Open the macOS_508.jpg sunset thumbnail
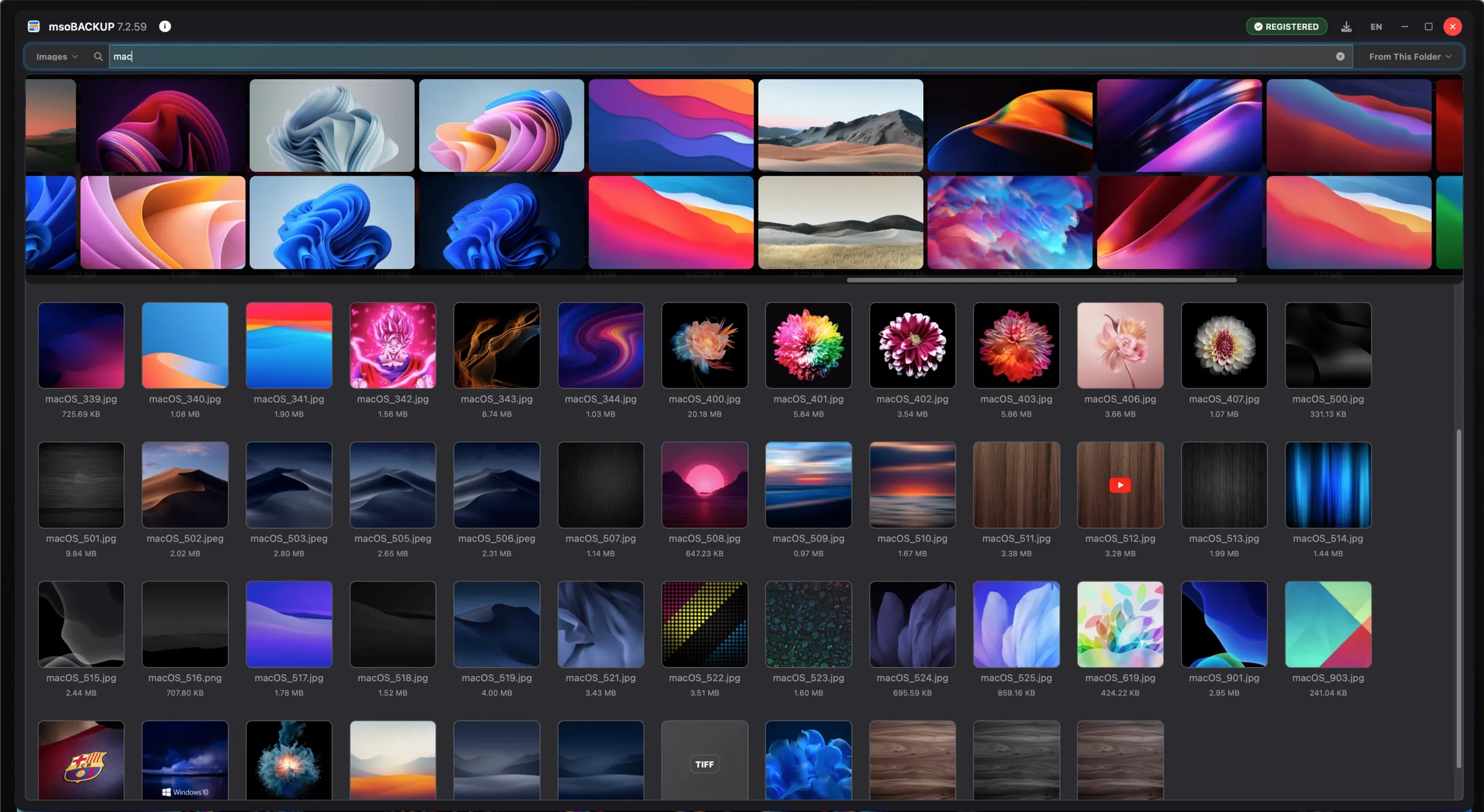The height and width of the screenshot is (812, 1484). pyautogui.click(x=704, y=485)
